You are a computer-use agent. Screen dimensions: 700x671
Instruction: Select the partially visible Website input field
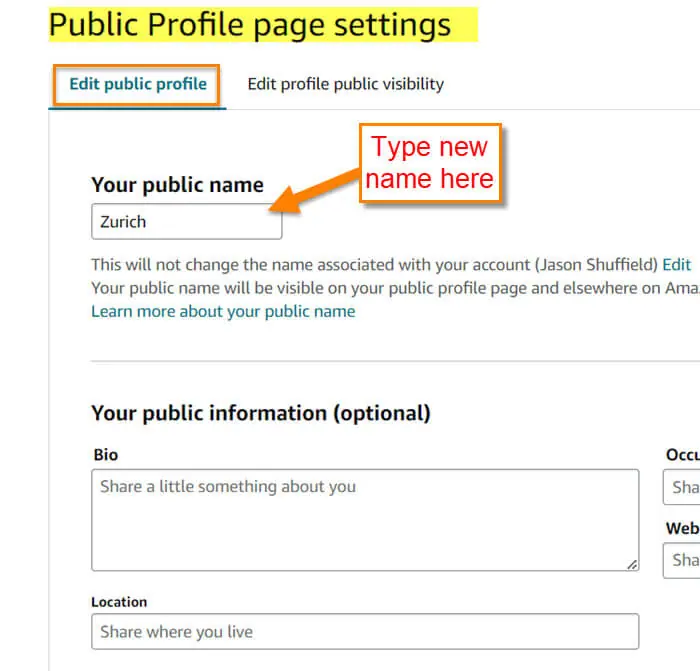coord(682,560)
